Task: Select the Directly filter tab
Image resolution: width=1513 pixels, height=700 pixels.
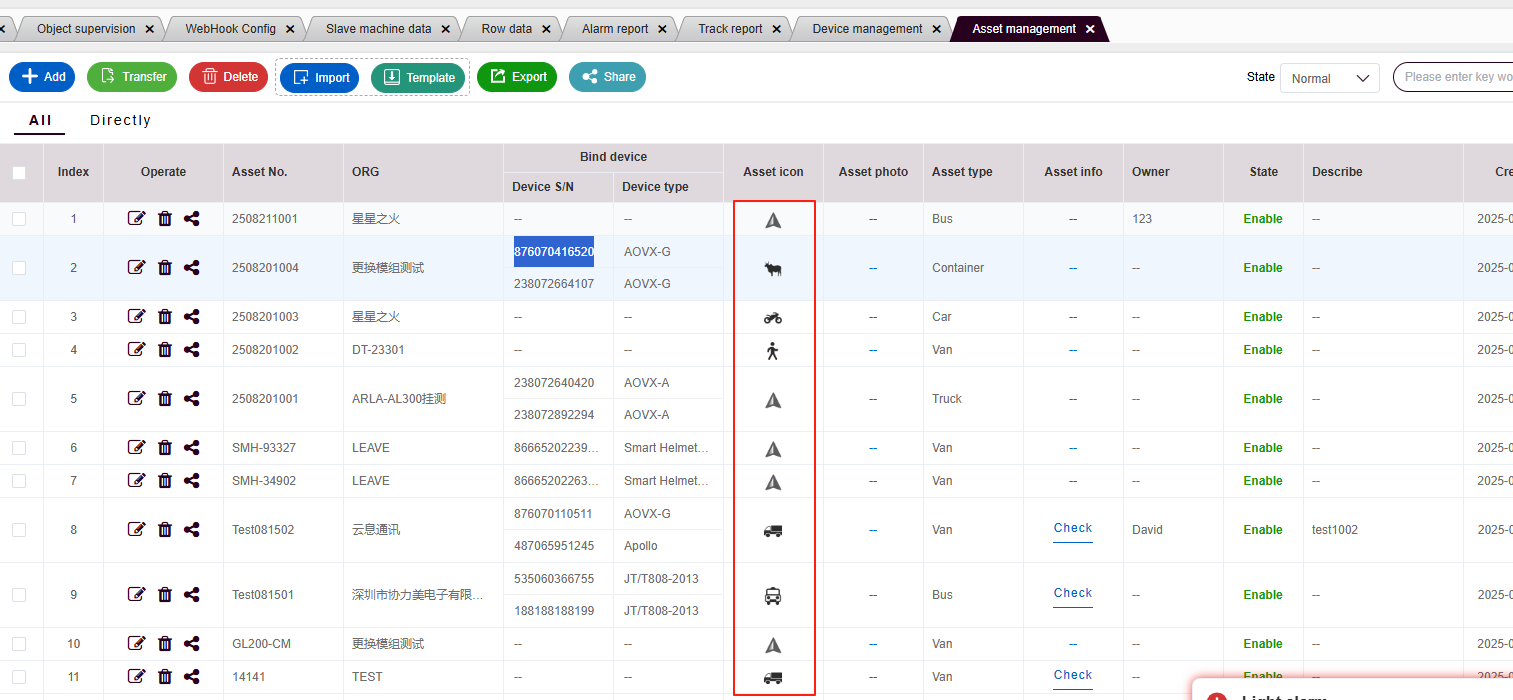Action: pos(120,120)
